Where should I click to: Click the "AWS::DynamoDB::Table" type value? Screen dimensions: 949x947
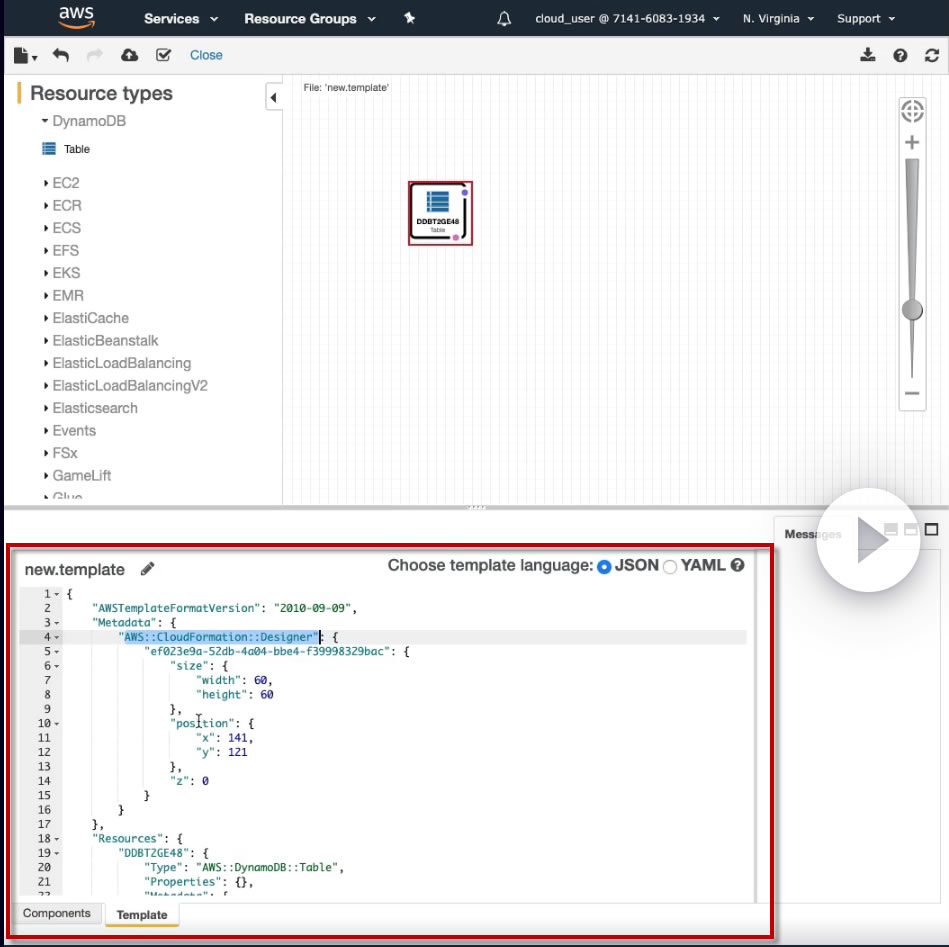[x=267, y=867]
